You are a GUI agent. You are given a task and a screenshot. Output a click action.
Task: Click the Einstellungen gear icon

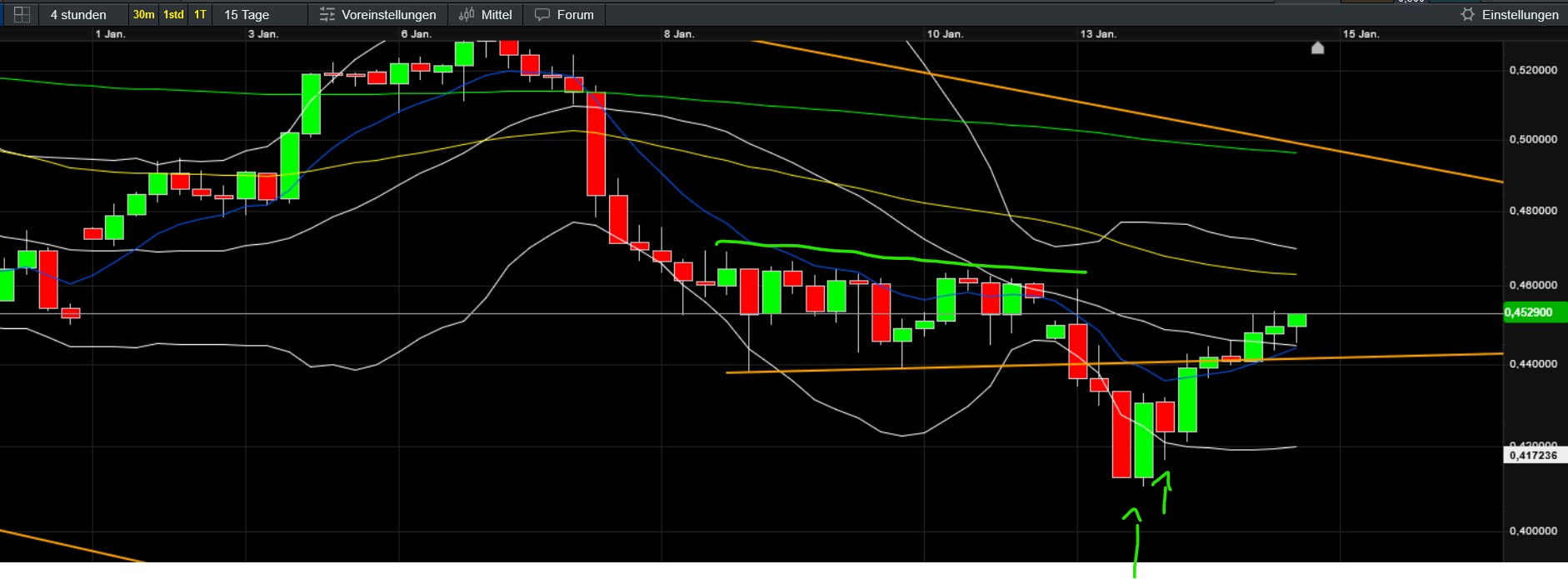1468,14
